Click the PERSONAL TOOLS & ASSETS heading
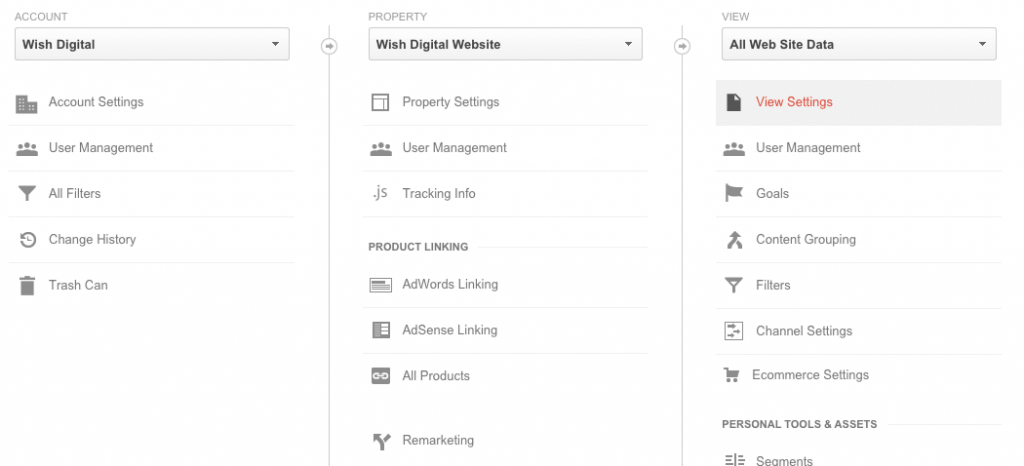This screenshot has width=1024, height=466. (799, 424)
